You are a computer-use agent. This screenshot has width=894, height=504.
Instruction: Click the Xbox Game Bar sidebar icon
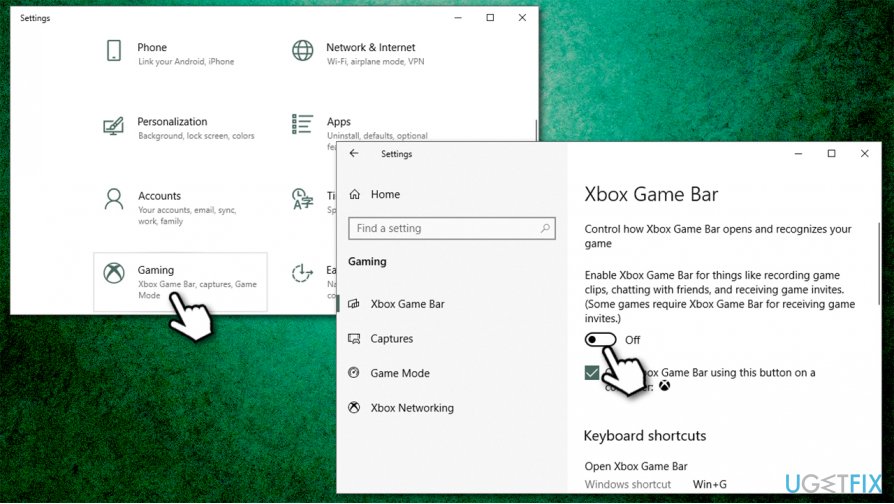tap(354, 304)
